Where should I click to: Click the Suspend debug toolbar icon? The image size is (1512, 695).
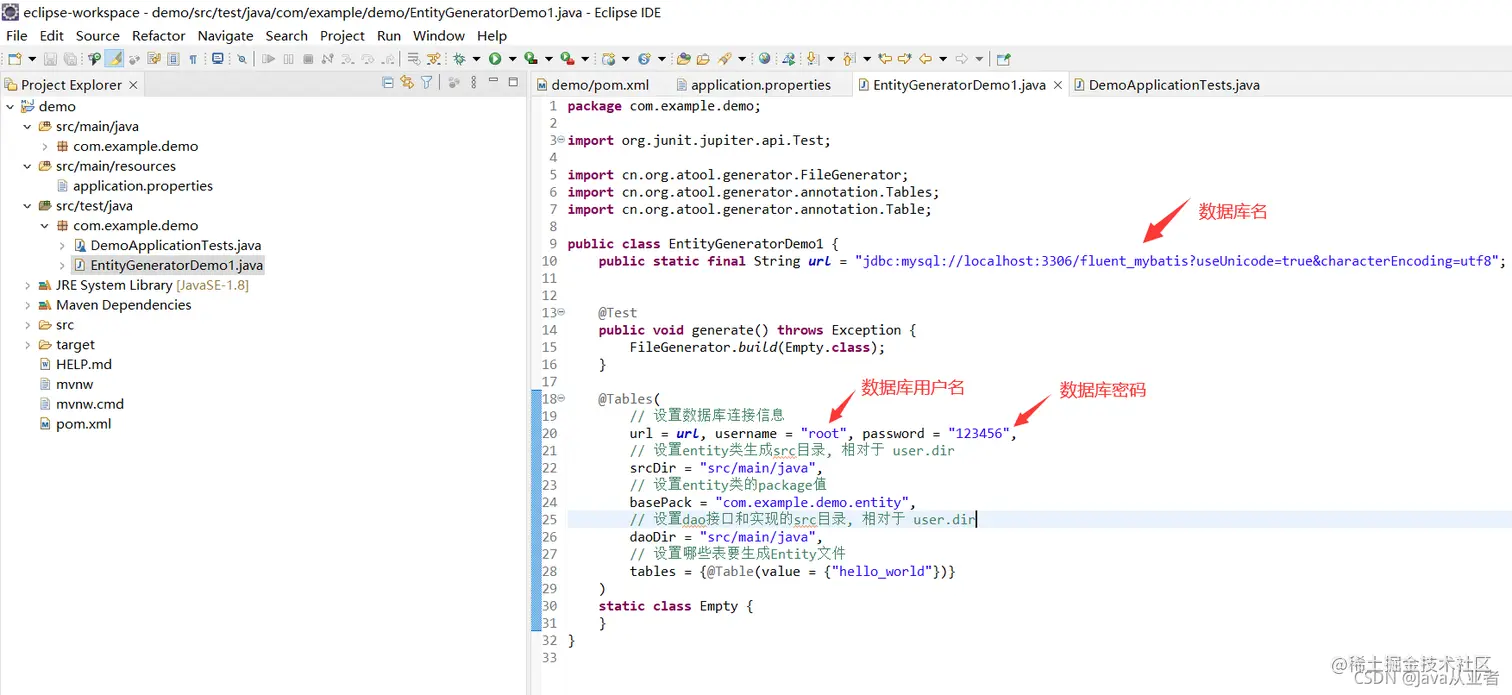tap(288, 59)
